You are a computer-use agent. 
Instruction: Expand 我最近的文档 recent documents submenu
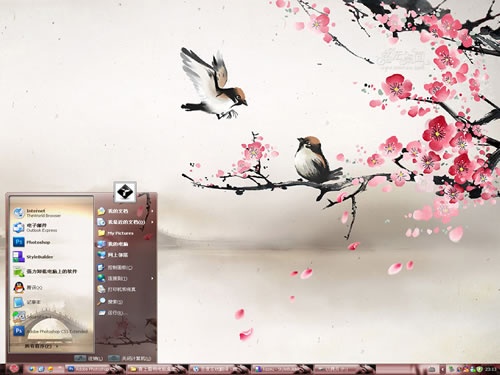pos(125,222)
